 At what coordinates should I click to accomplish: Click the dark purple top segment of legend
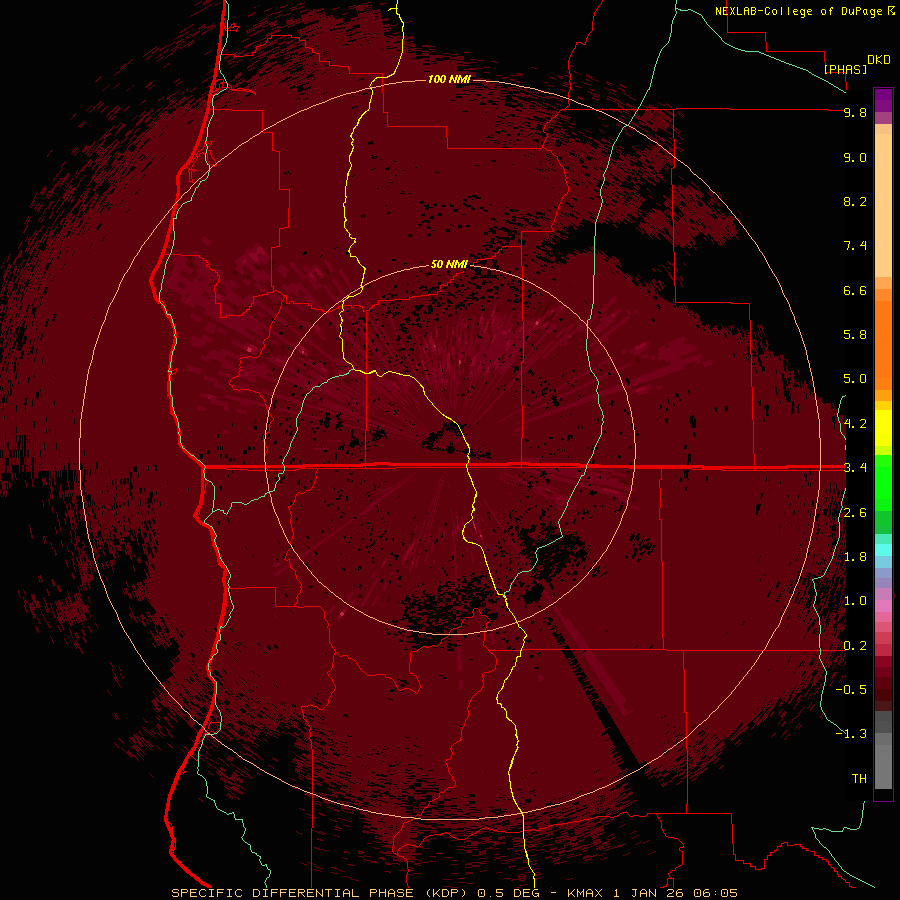883,100
